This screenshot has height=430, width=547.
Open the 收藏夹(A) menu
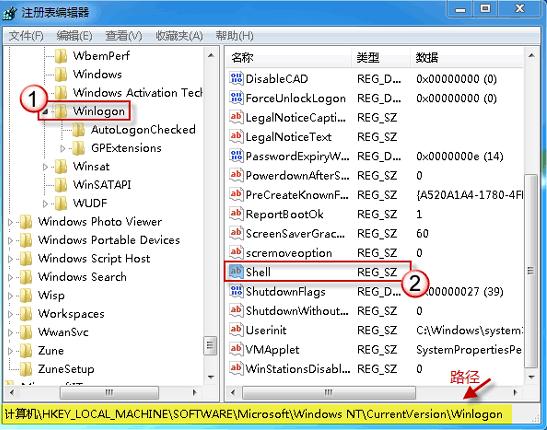click(179, 36)
